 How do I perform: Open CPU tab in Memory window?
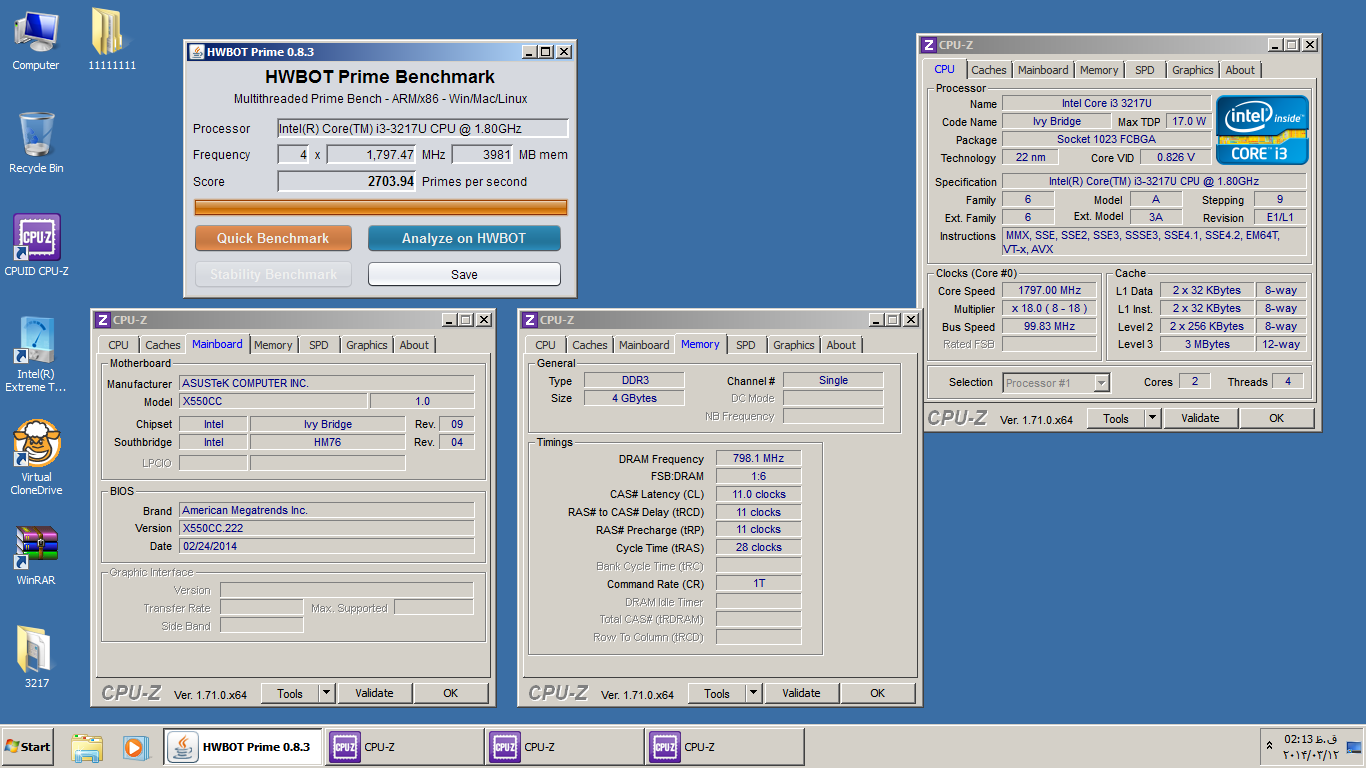(x=545, y=345)
